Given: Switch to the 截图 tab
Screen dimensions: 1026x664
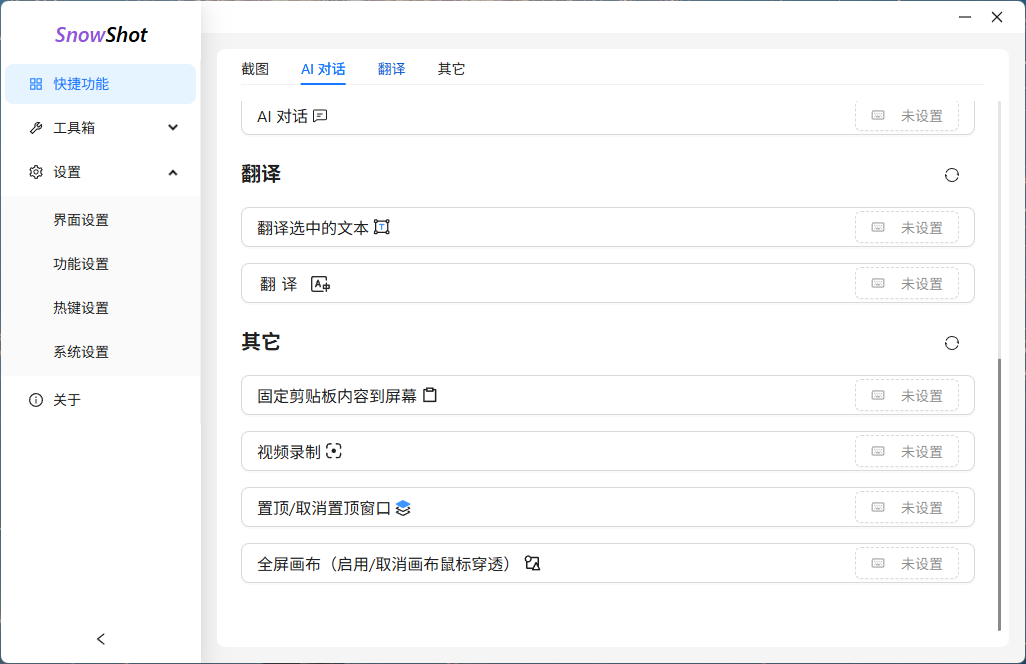Looking at the screenshot, I should point(255,69).
